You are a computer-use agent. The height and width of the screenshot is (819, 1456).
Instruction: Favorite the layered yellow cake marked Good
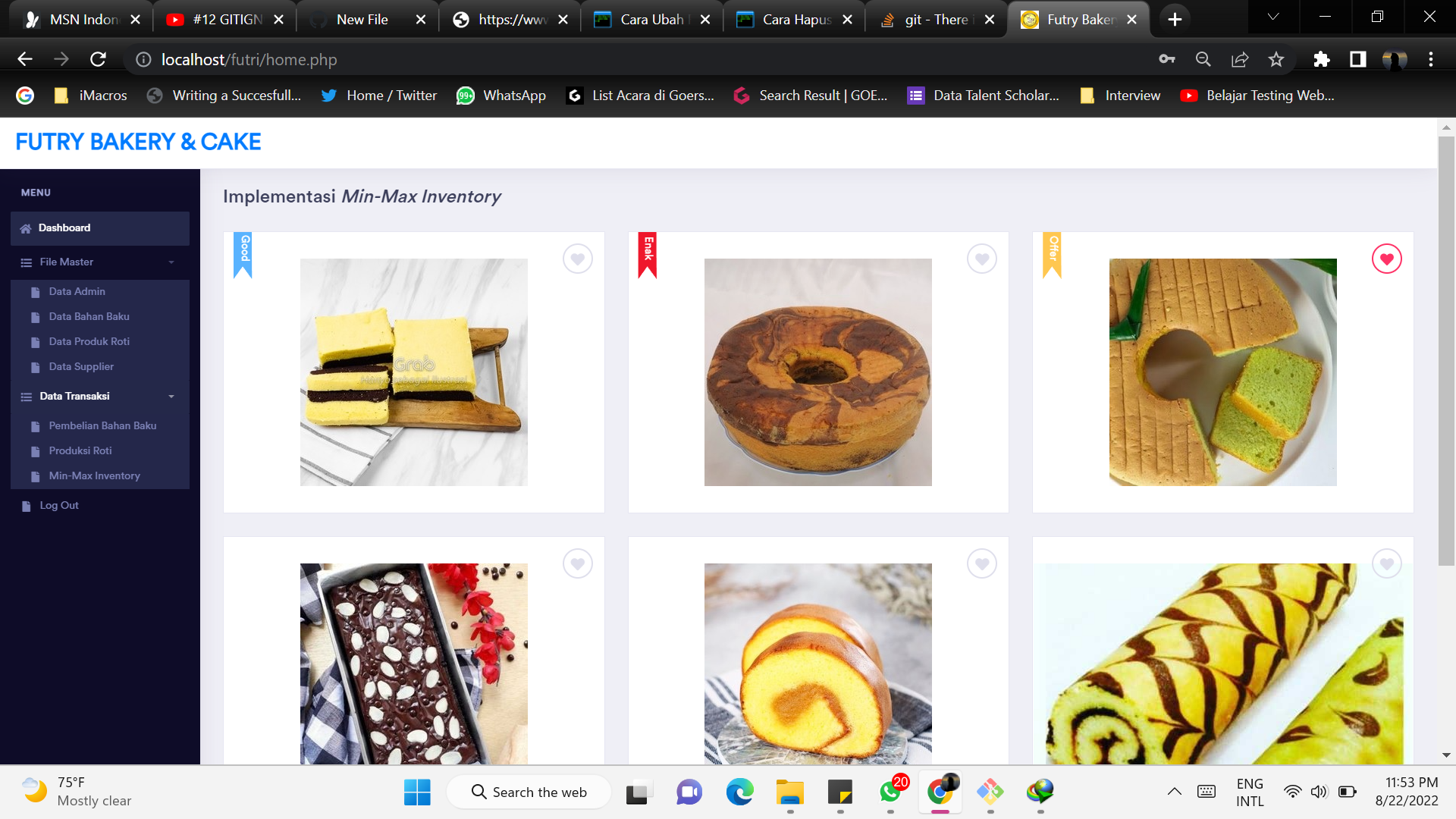pos(578,259)
